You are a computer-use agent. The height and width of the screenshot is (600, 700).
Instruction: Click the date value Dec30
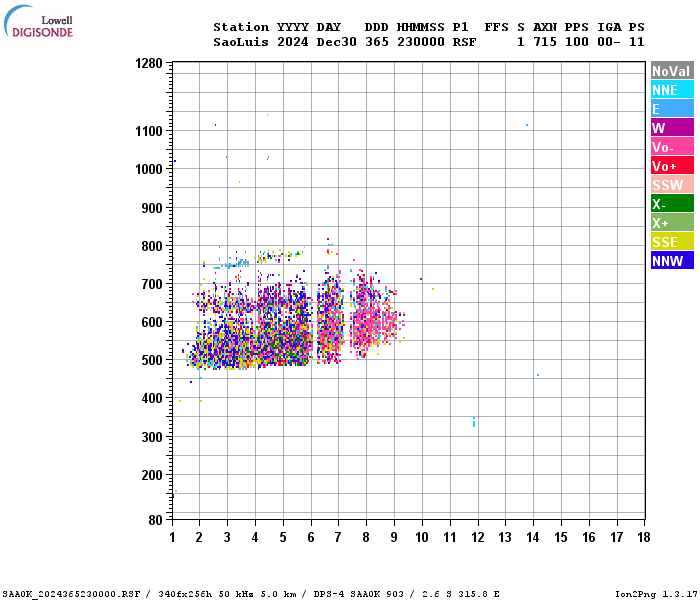point(337,42)
